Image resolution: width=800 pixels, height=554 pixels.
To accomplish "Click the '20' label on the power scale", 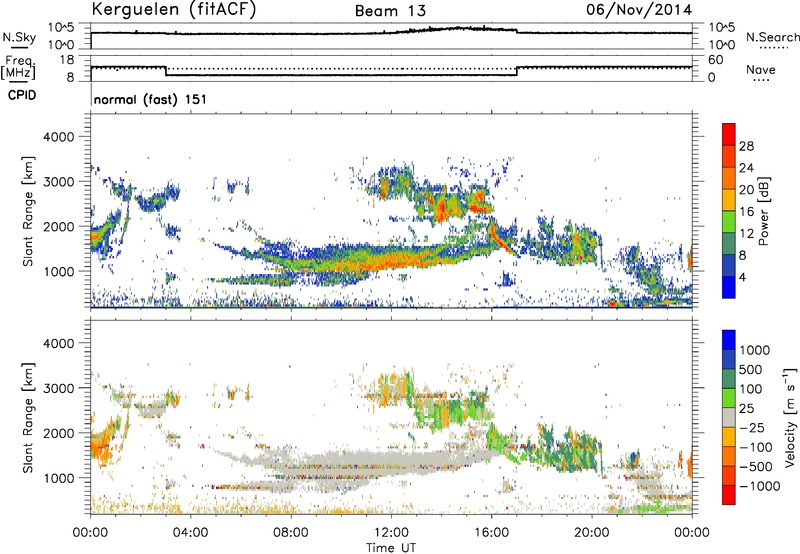I will [746, 190].
